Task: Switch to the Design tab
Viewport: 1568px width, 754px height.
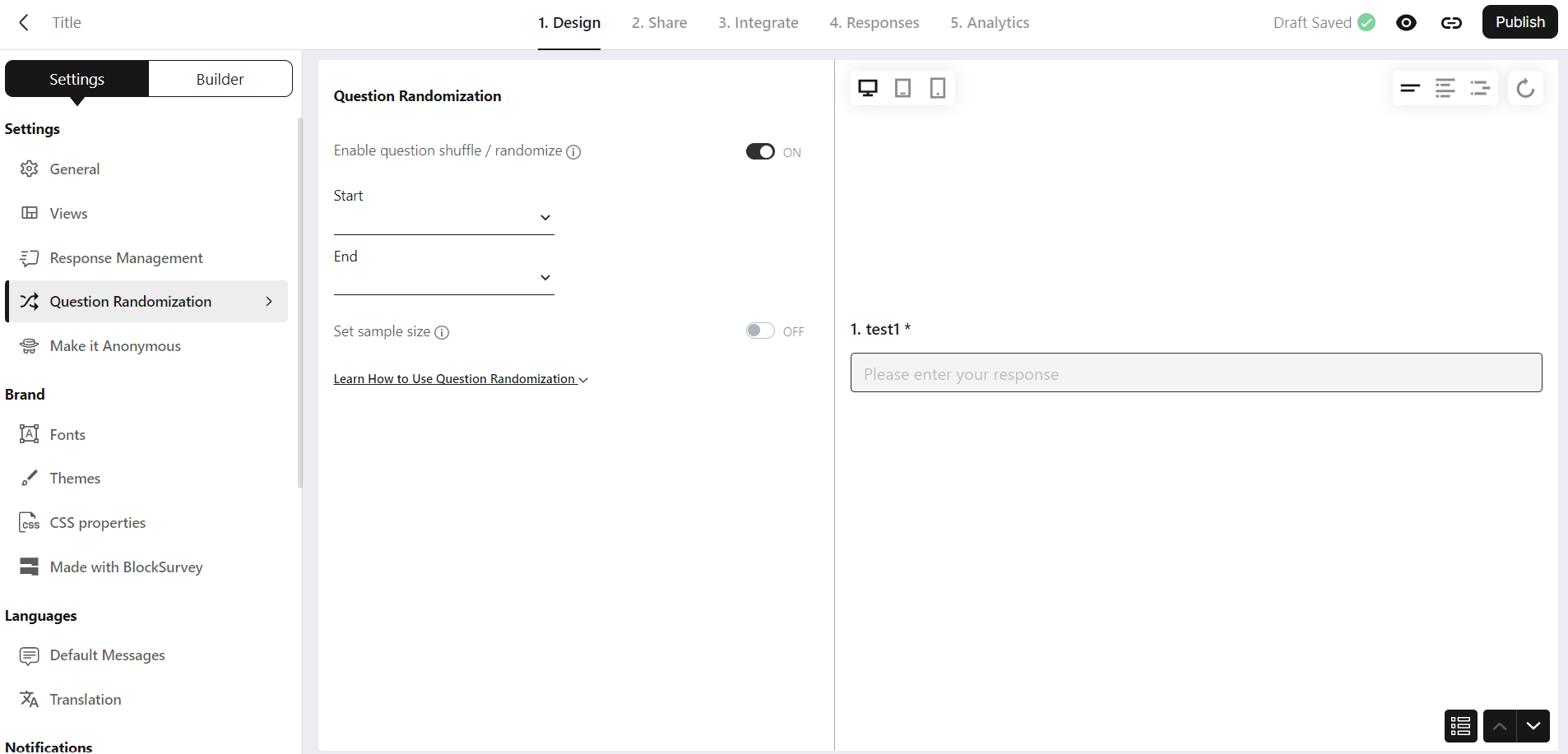Action: (x=569, y=23)
